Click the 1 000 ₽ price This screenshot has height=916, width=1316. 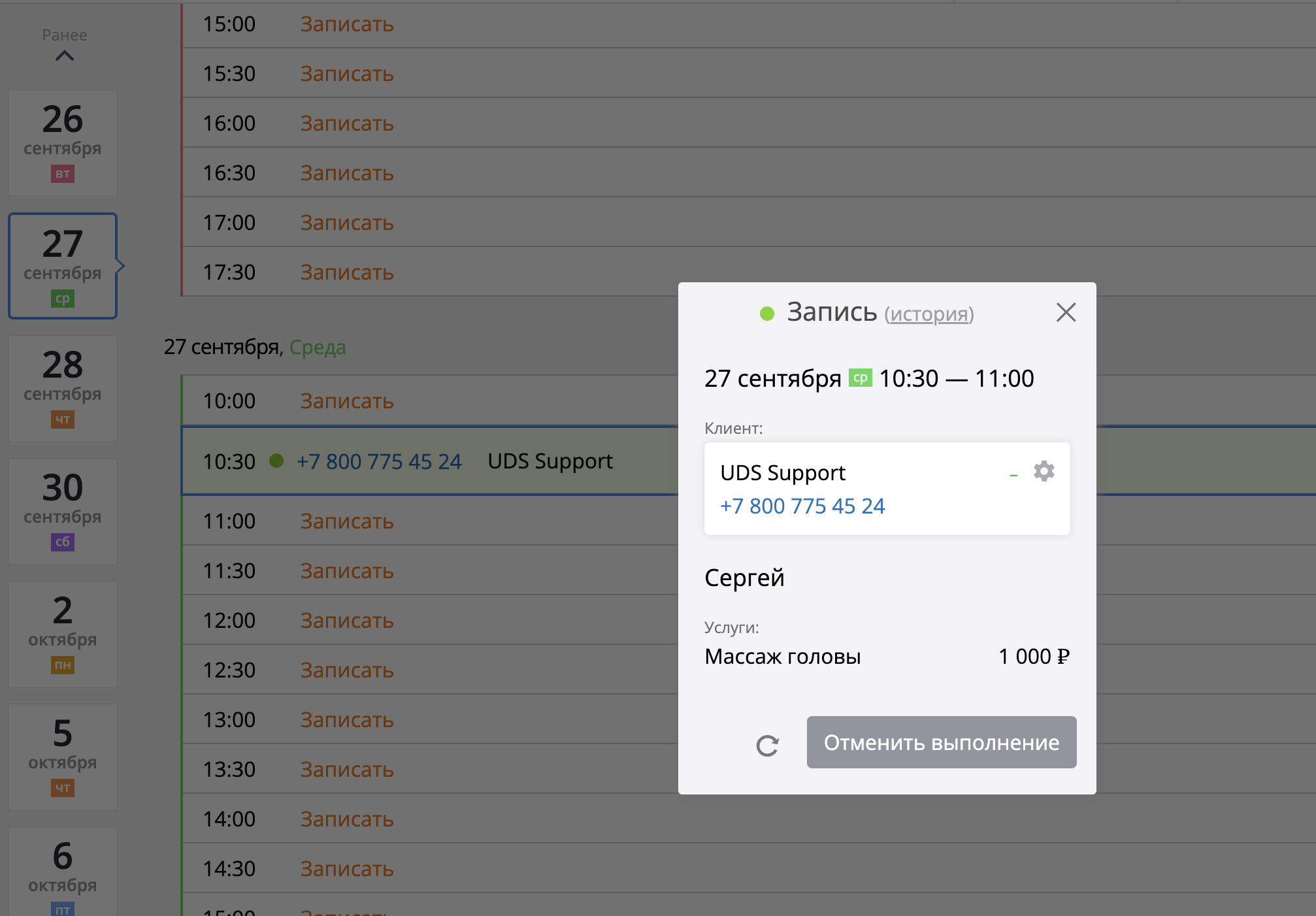1034,656
